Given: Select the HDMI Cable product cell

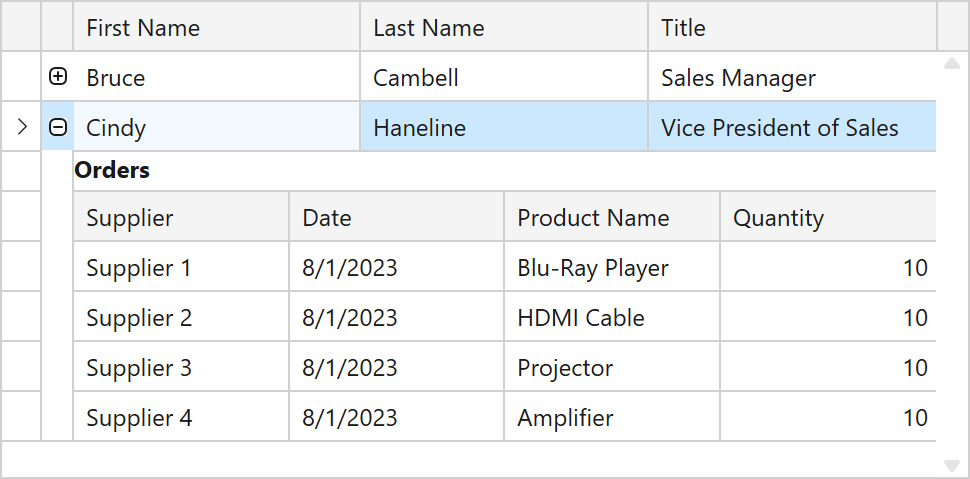Looking at the screenshot, I should [612, 318].
